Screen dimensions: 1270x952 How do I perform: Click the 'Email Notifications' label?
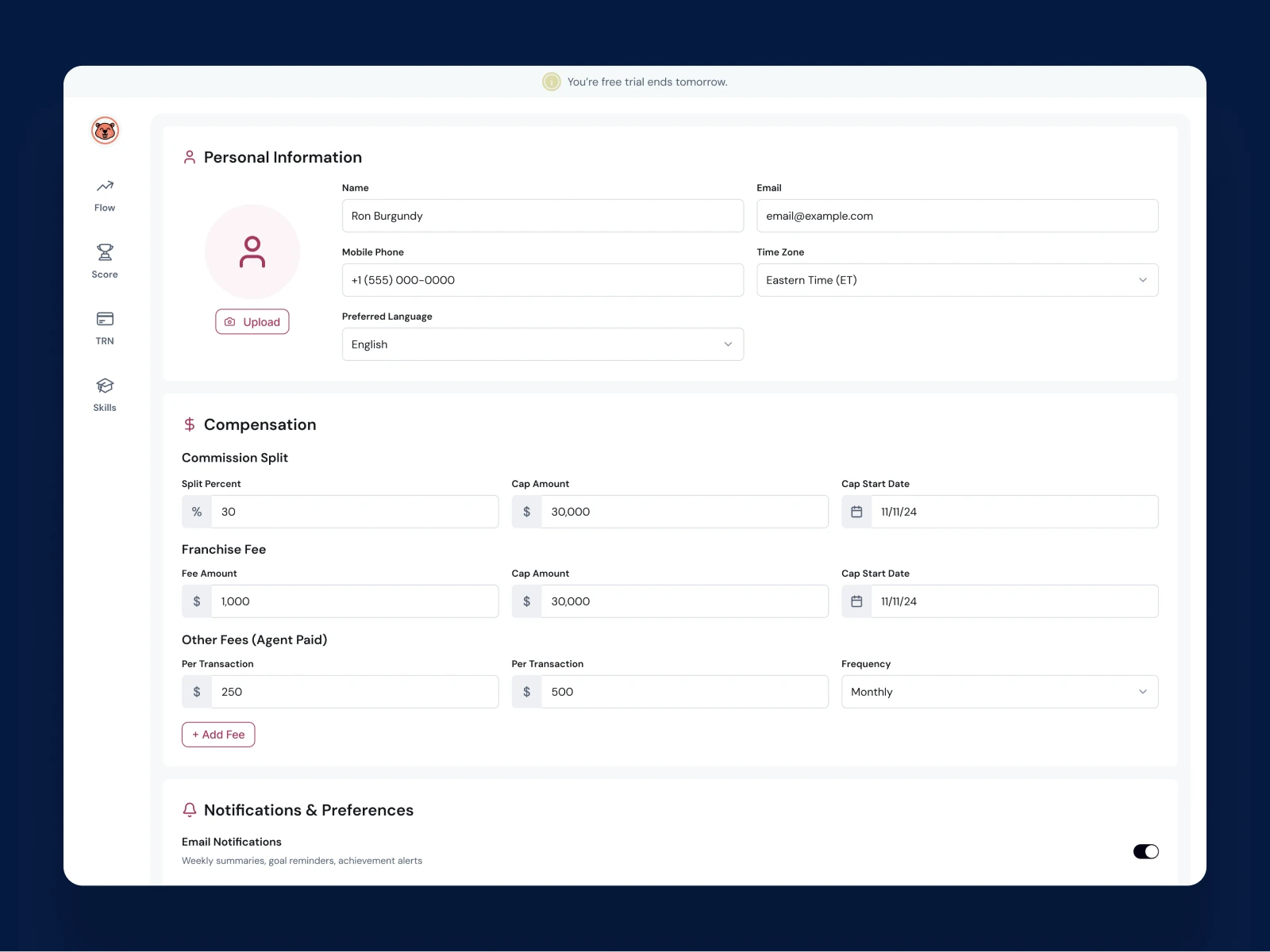(x=232, y=842)
